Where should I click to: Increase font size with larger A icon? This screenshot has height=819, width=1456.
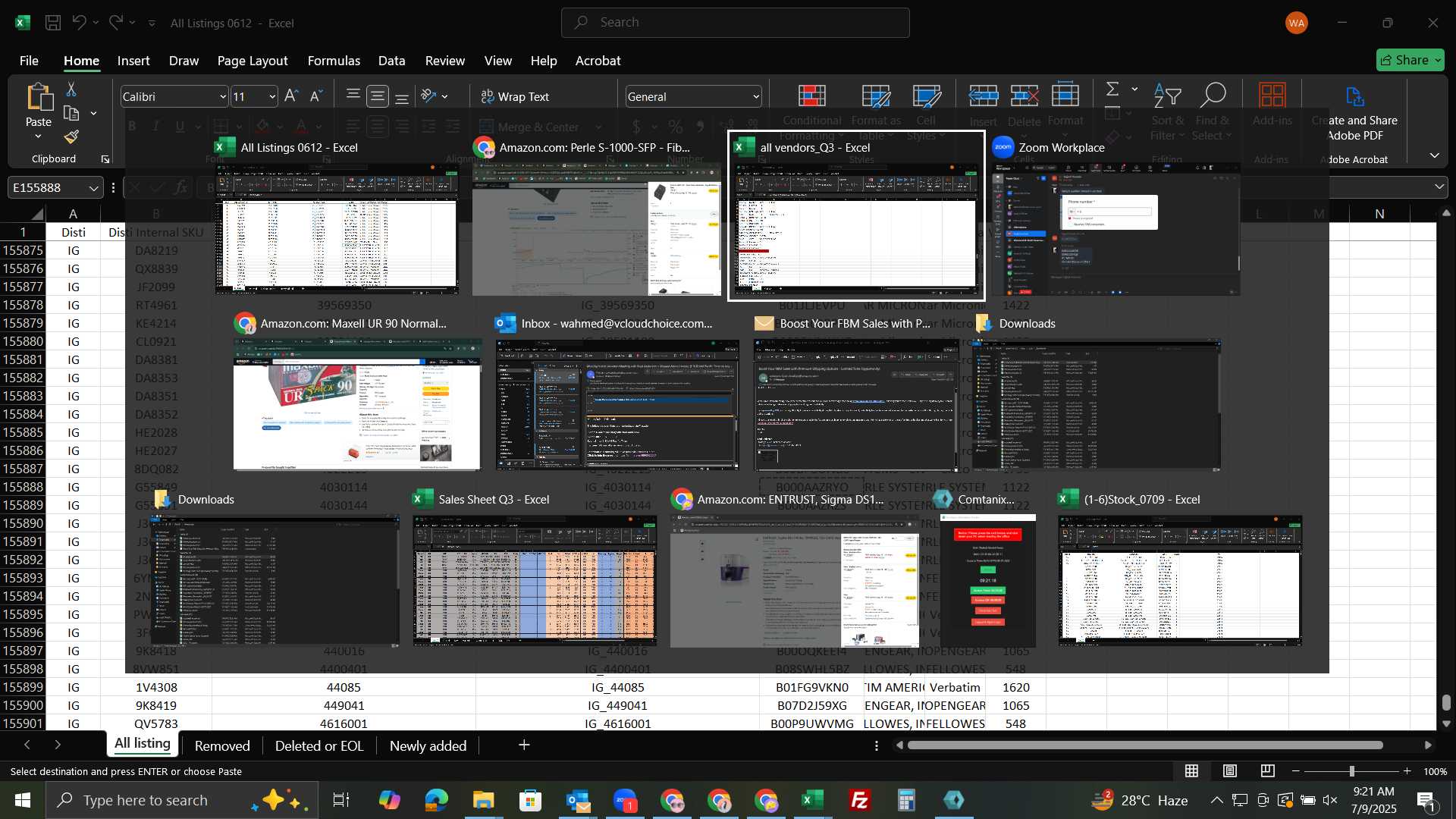click(x=291, y=96)
